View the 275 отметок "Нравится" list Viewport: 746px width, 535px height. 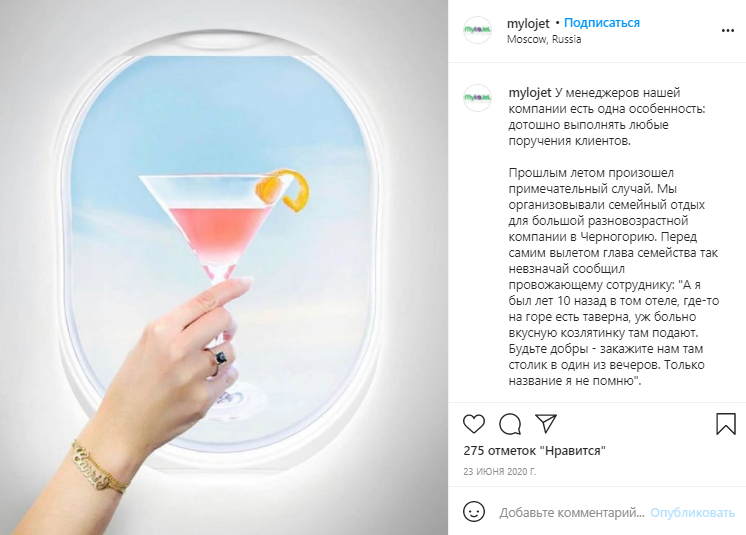point(534,450)
